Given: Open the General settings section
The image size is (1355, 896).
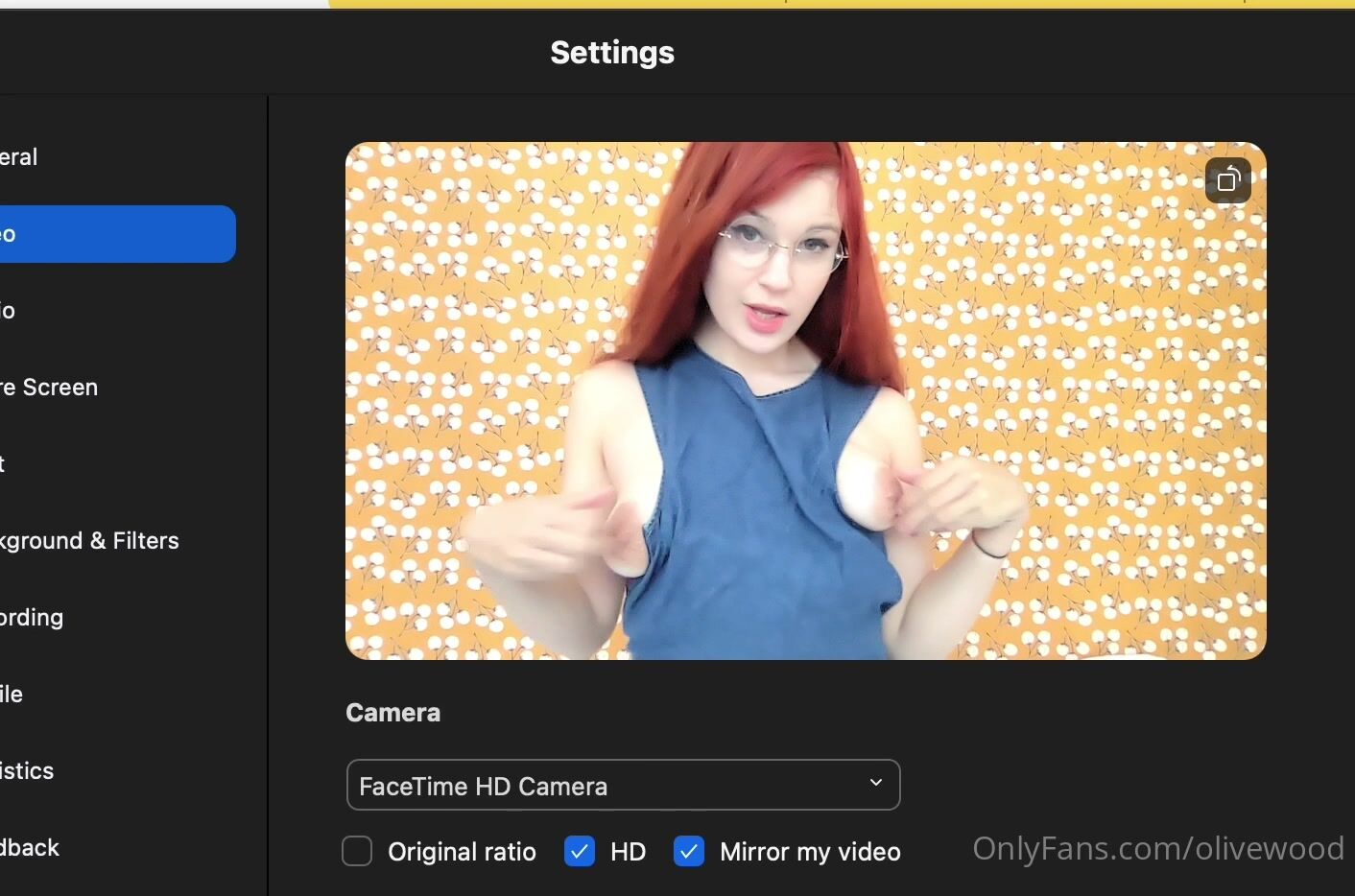Looking at the screenshot, I should (x=19, y=157).
